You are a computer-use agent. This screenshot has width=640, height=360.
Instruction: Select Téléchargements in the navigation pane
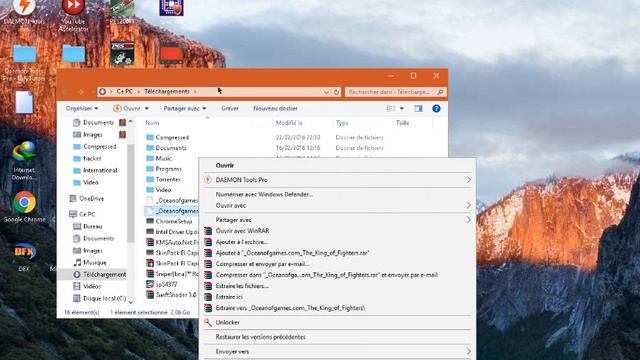99,275
